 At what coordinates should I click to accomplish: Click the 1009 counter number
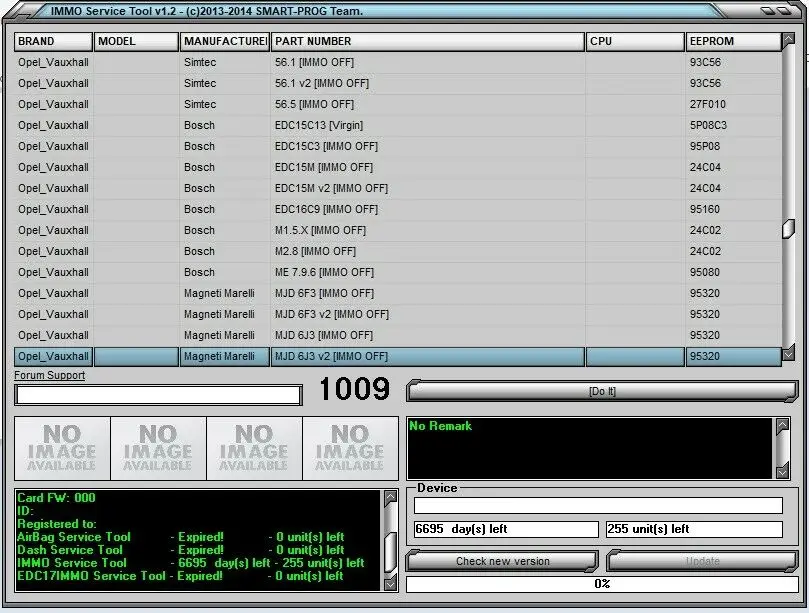354,389
